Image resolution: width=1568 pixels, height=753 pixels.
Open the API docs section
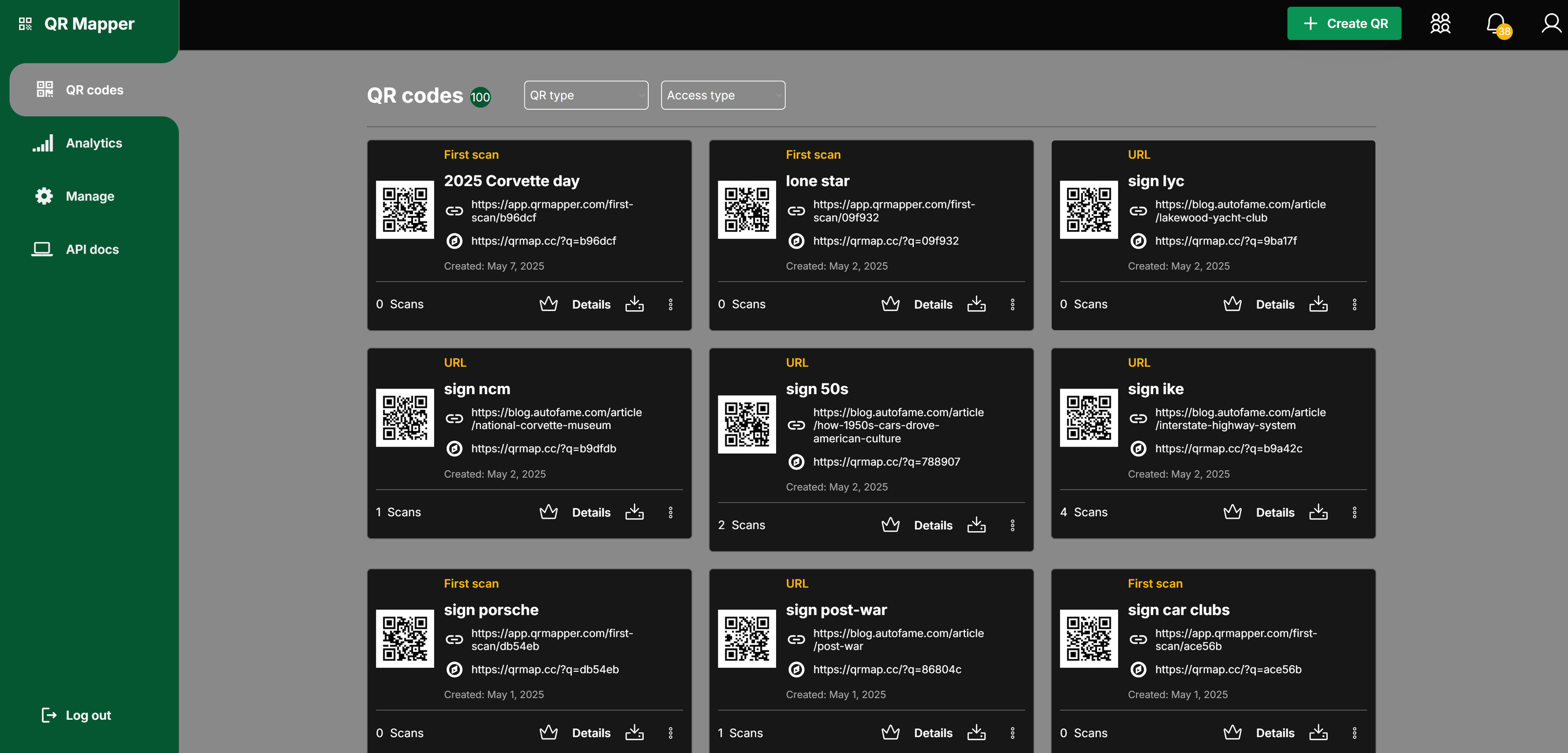point(91,249)
